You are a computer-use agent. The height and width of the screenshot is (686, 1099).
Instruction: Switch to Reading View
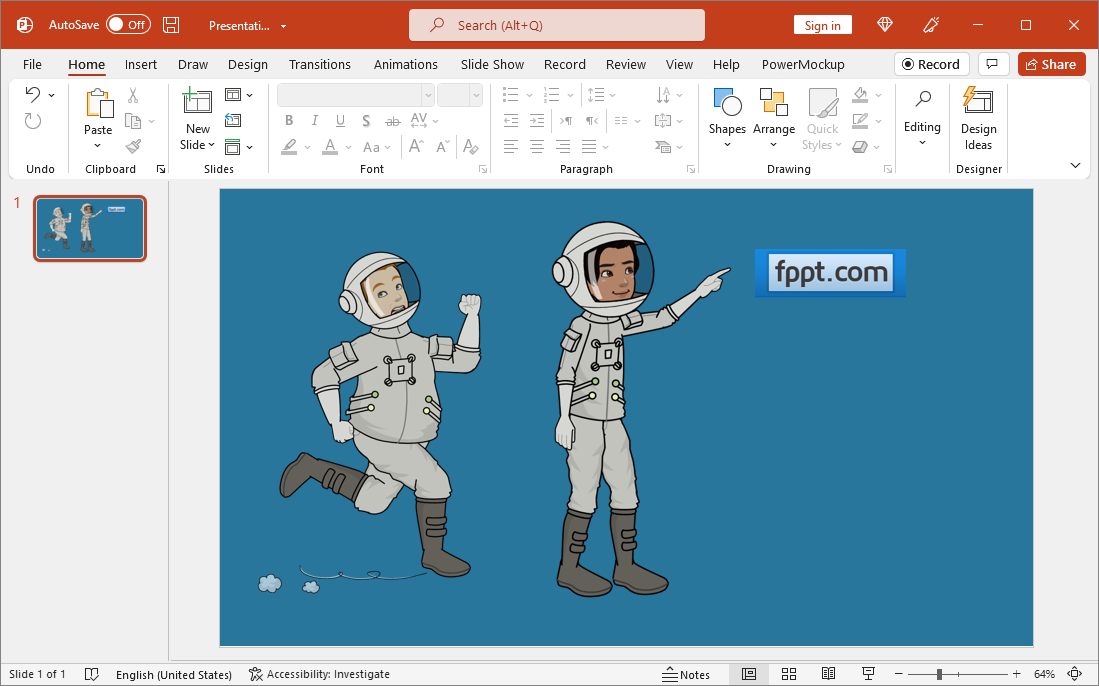[828, 674]
